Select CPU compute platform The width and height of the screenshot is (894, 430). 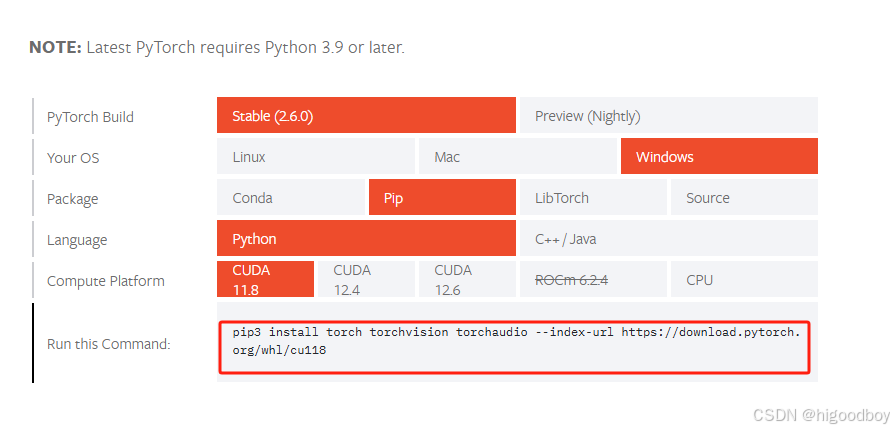coord(744,279)
